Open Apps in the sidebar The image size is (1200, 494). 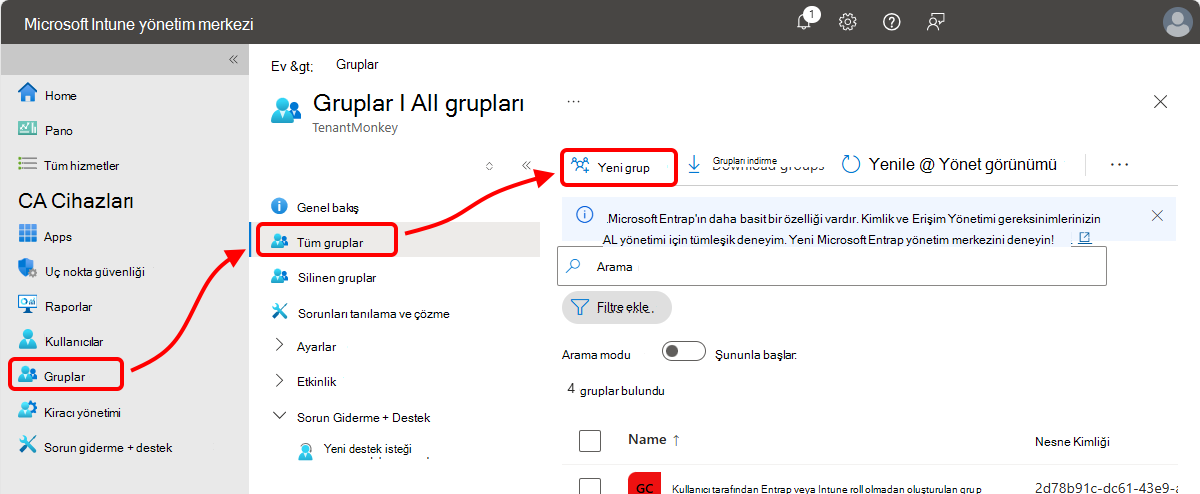click(x=57, y=237)
